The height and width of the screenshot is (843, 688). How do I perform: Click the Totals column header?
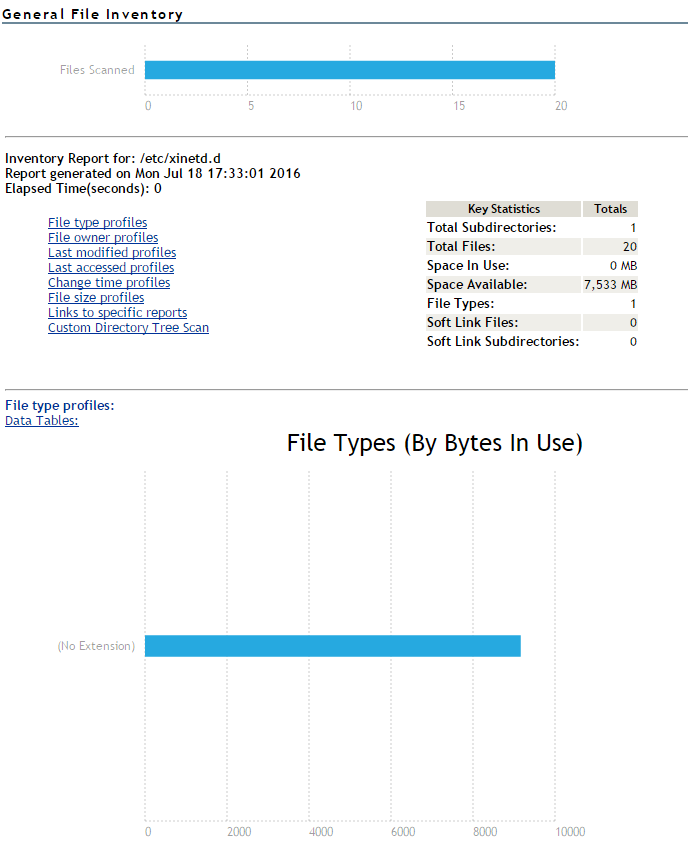(610, 209)
